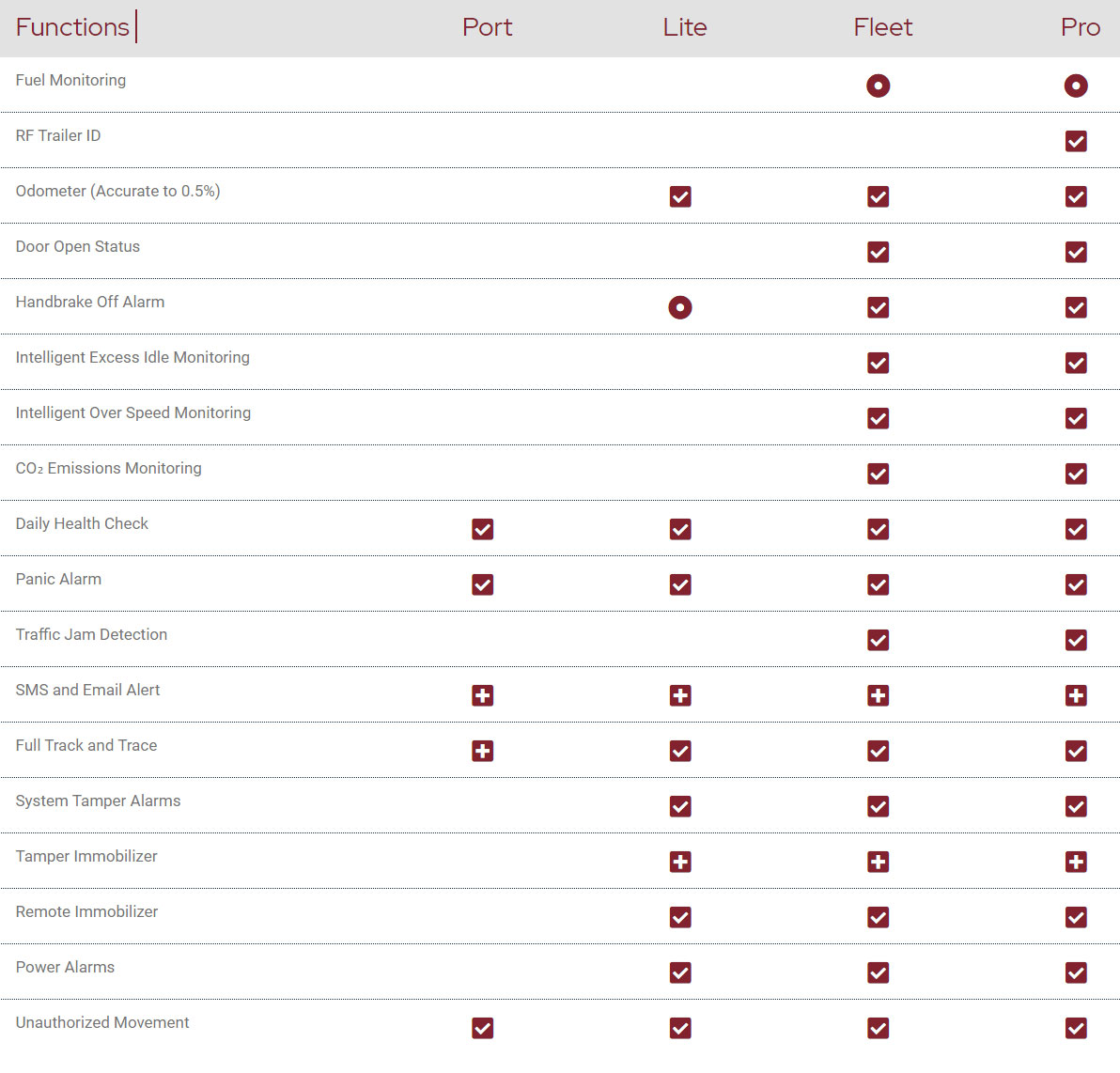Click the CO₂ Emissions Monitoring label
This screenshot has width=1120, height=1073.
(108, 468)
